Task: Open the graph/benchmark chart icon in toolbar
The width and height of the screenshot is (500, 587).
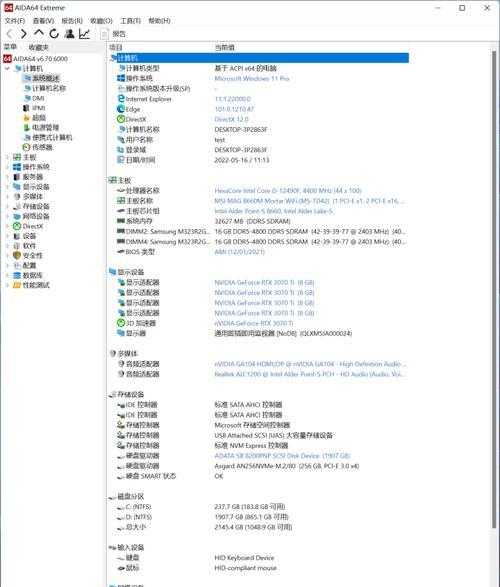Action: click(x=84, y=34)
